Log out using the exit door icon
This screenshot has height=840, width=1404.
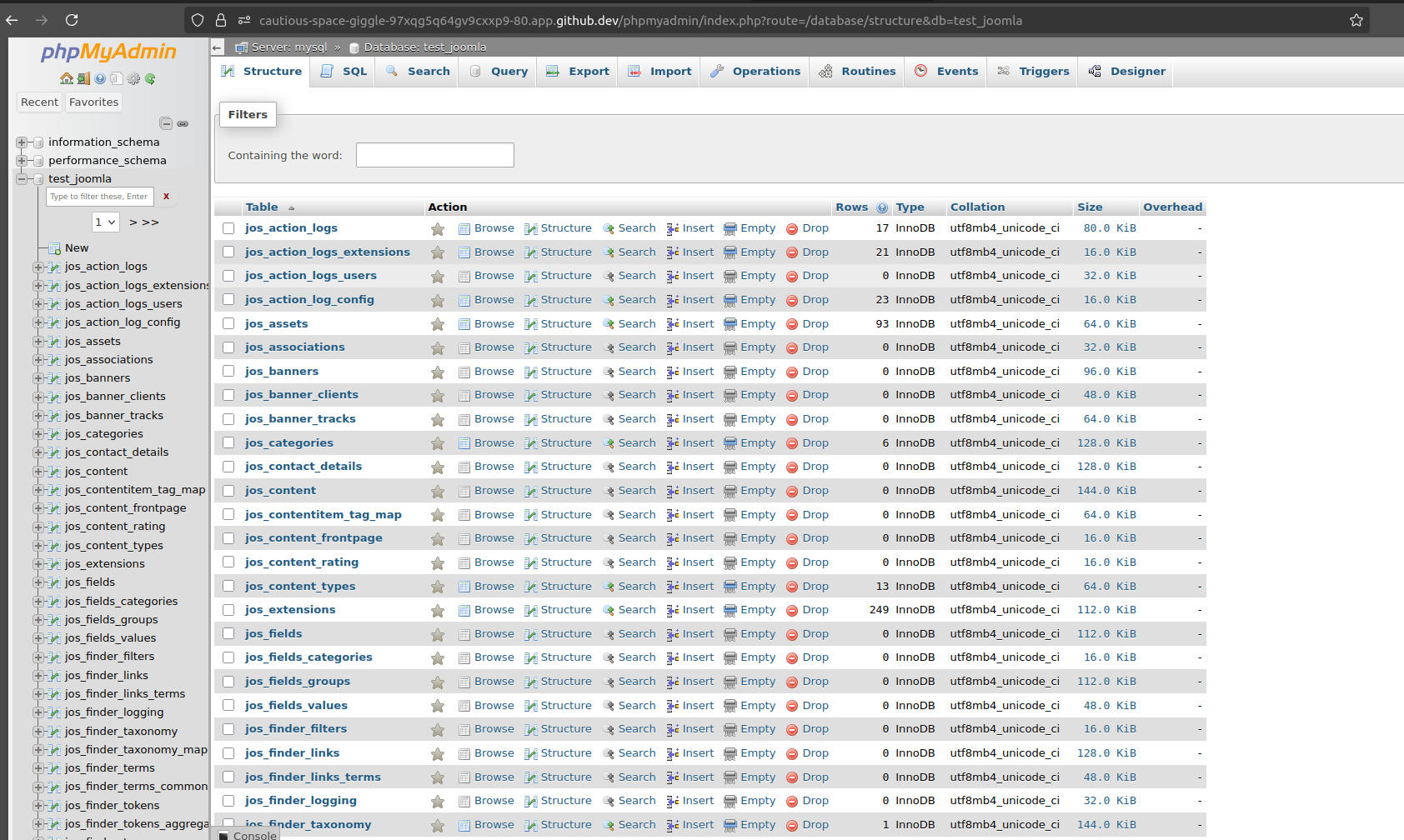click(x=83, y=78)
